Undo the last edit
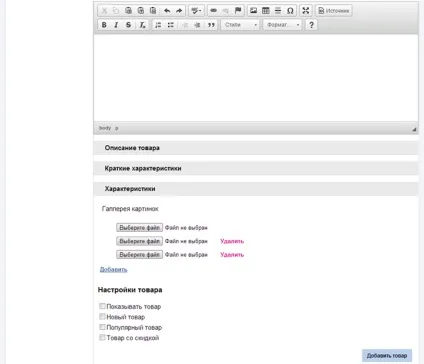 pos(167,11)
